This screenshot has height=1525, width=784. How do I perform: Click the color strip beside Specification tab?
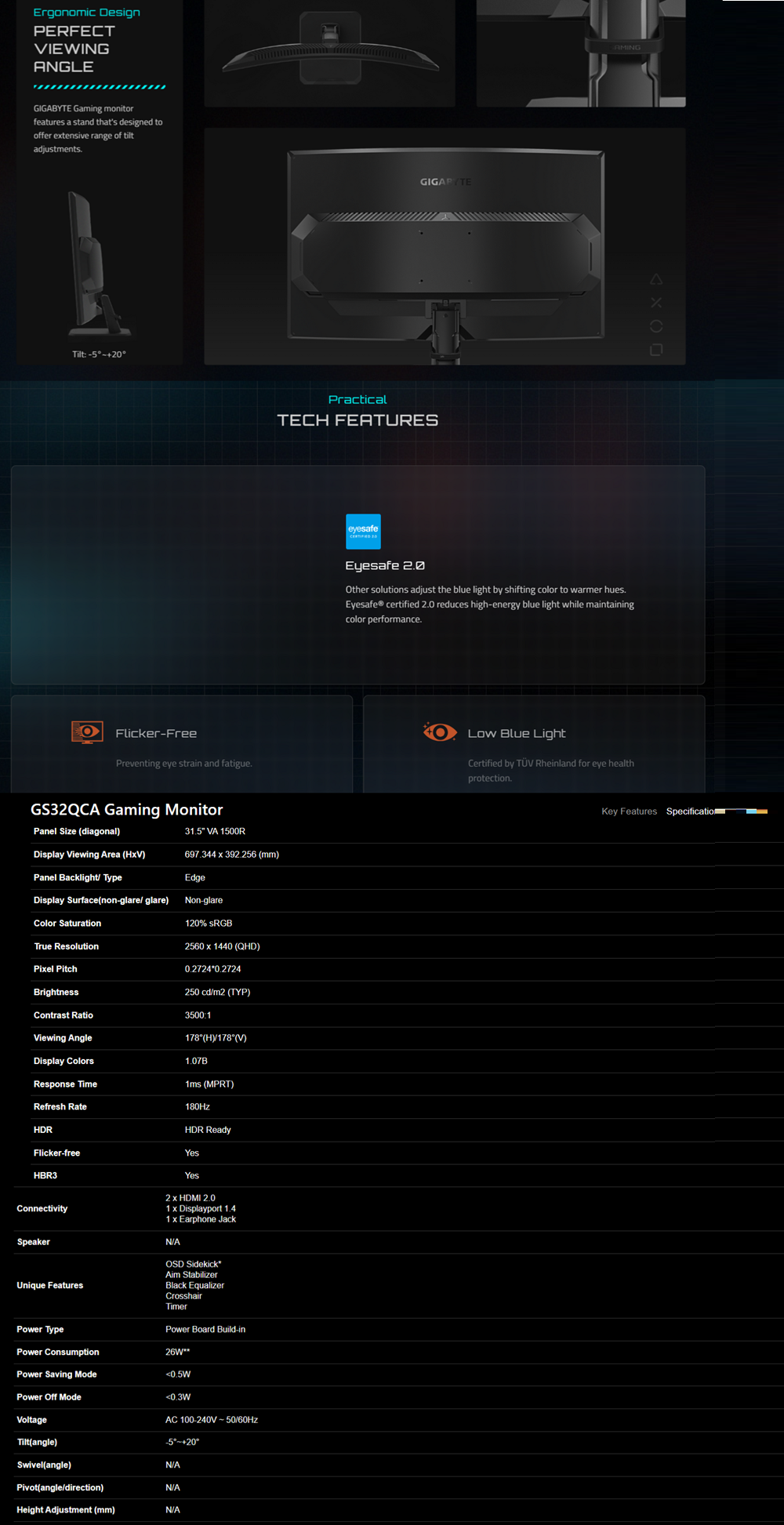click(741, 812)
